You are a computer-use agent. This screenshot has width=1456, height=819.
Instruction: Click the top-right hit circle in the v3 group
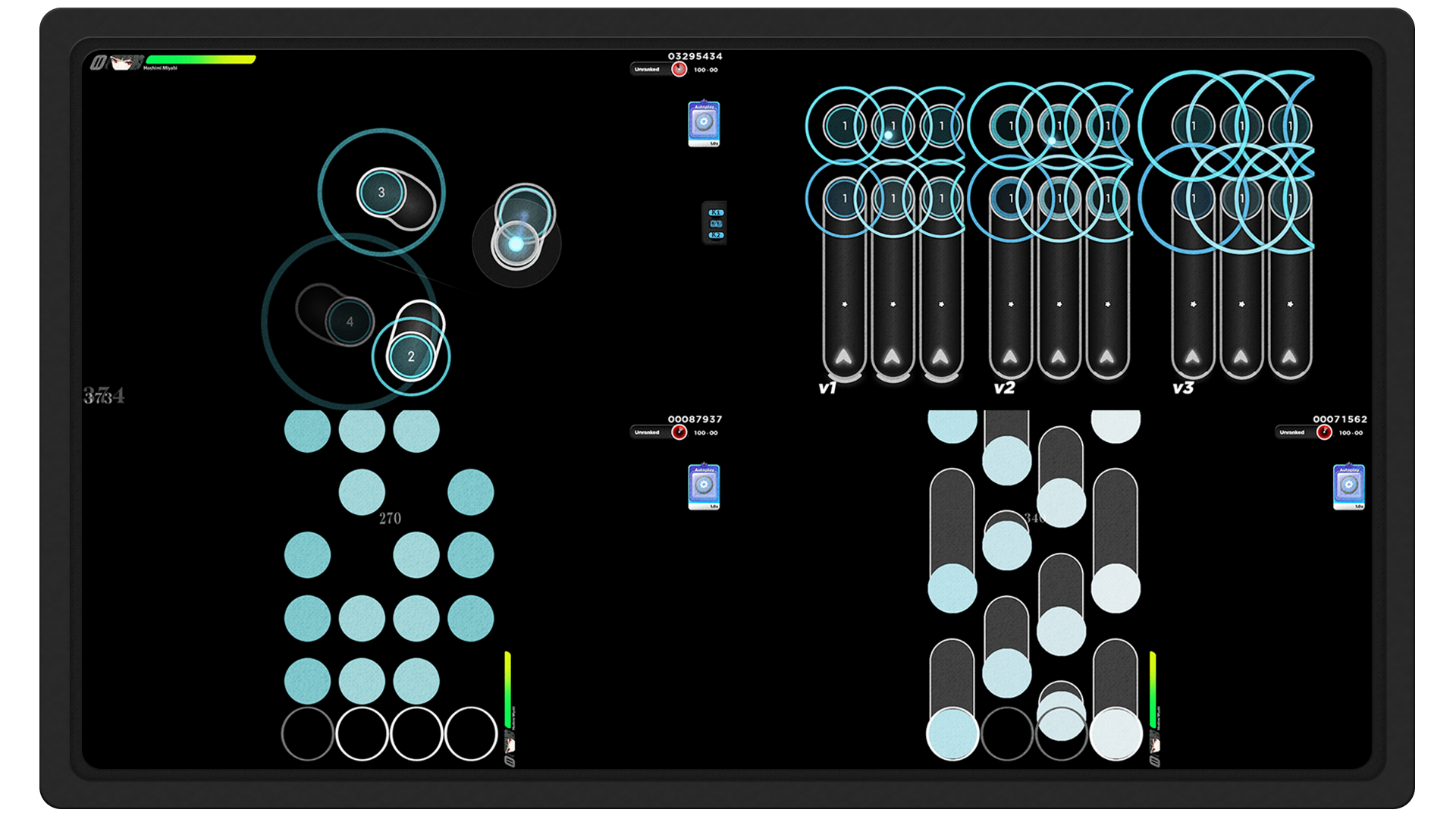(1289, 126)
